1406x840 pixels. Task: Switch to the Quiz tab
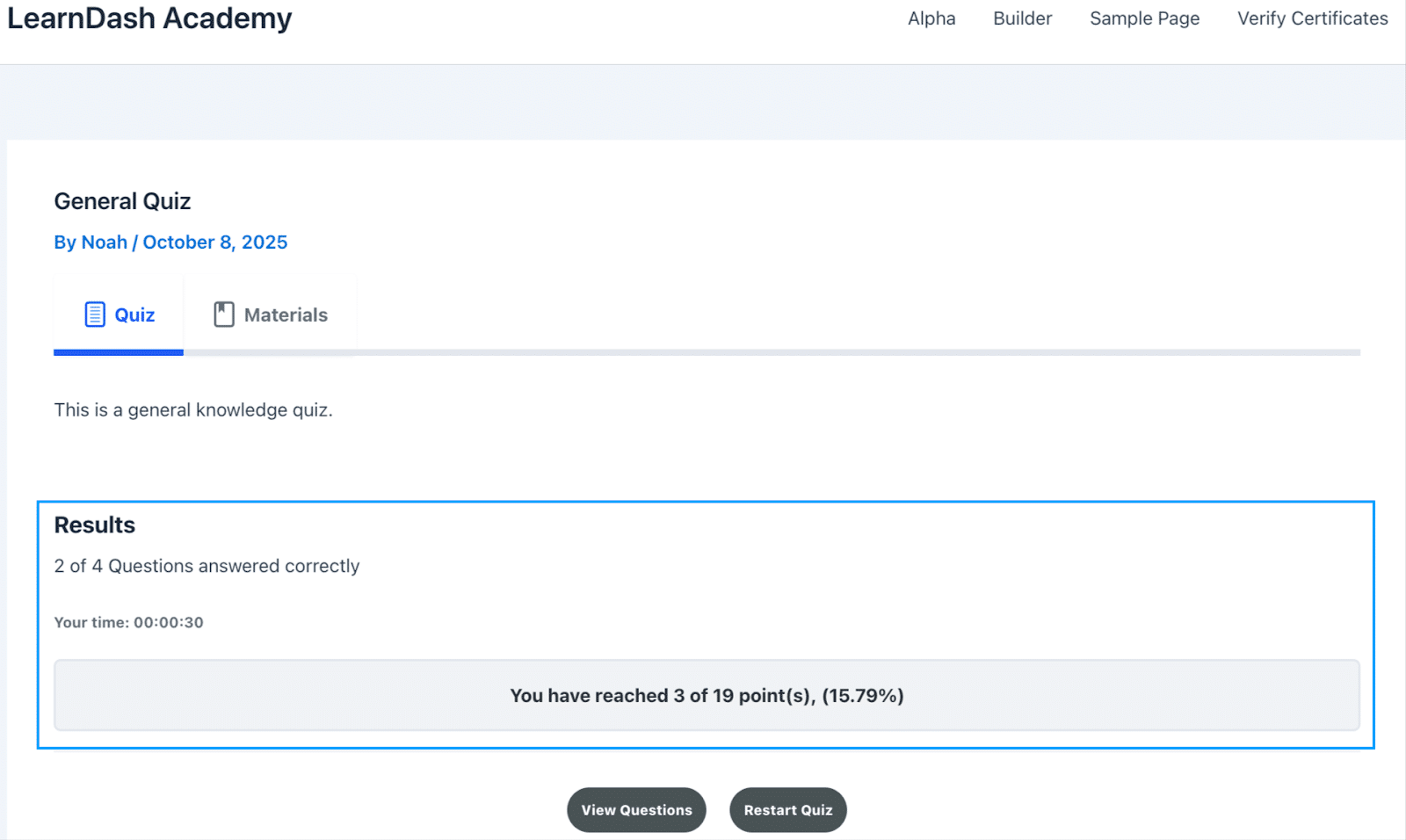coord(119,315)
